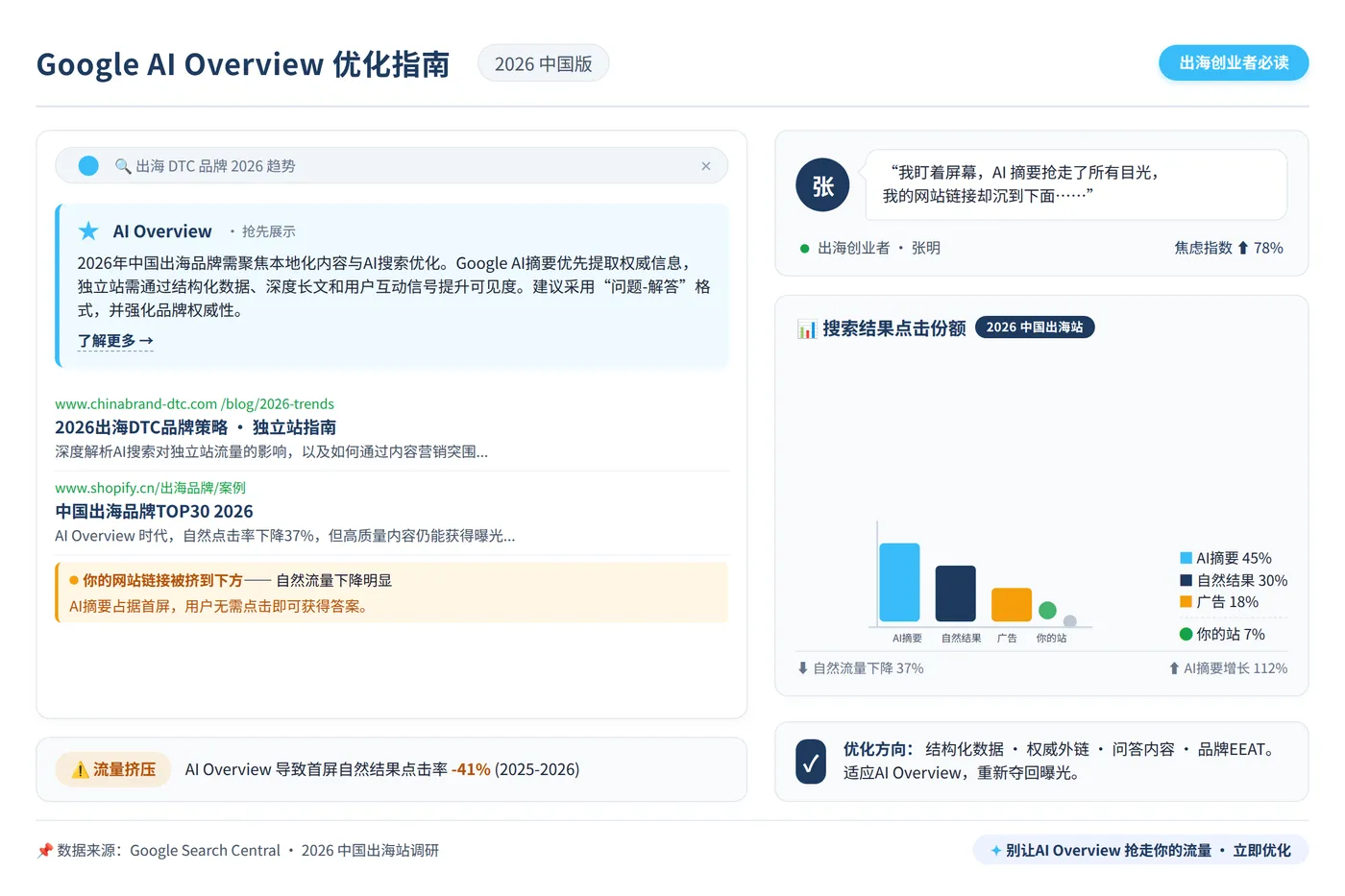
Task: Click the pushpin icon beside 数据来源
Action: (44, 851)
